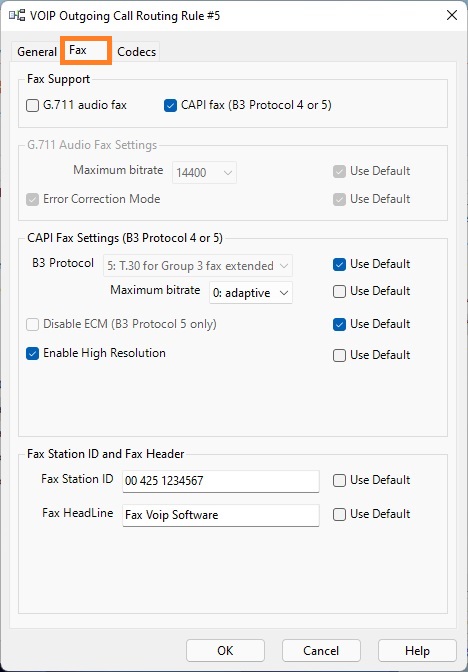Open the Codecs tab
Screen dimensions: 468x672
pos(137,52)
